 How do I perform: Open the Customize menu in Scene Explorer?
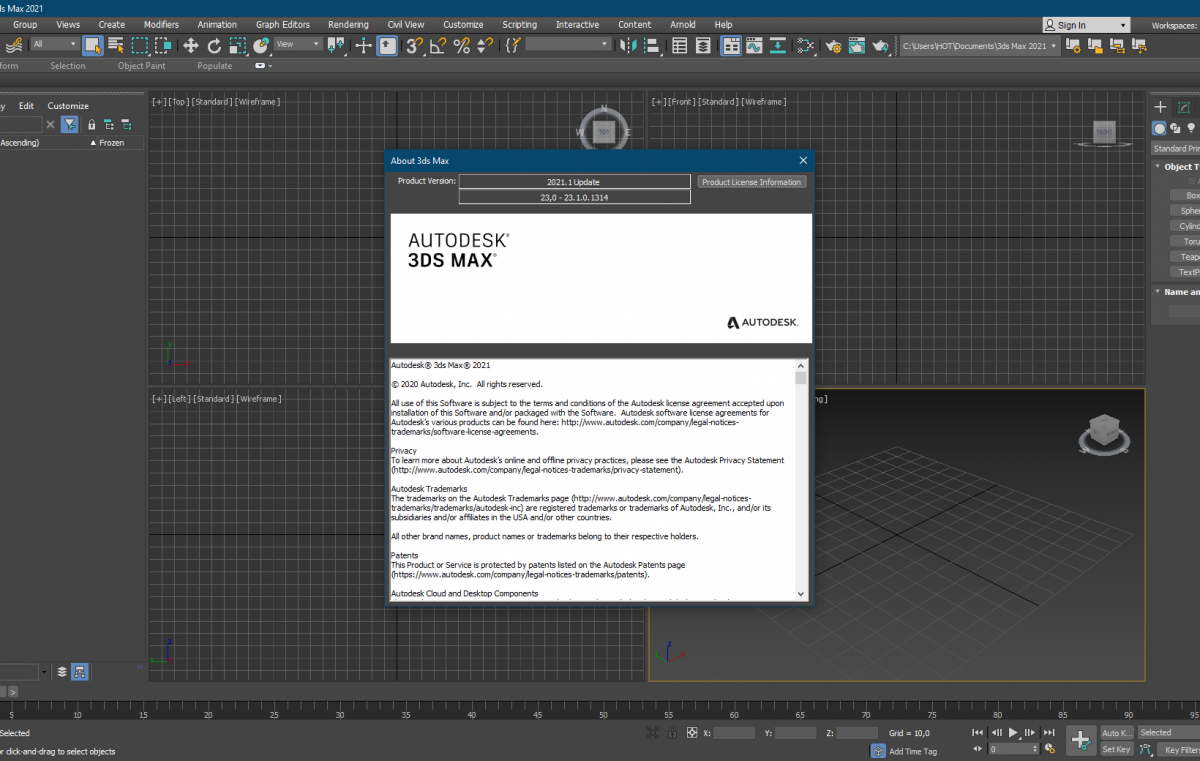[68, 106]
